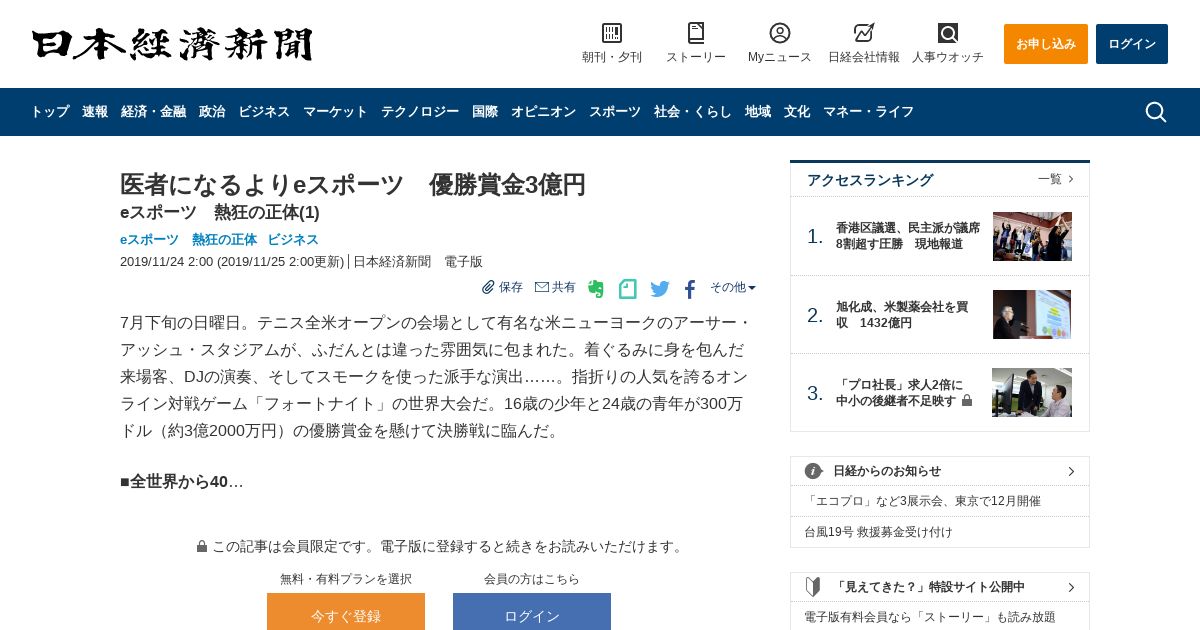1200x630 pixels.
Task: Share to Evernote with the elephant icon
Action: [596, 289]
